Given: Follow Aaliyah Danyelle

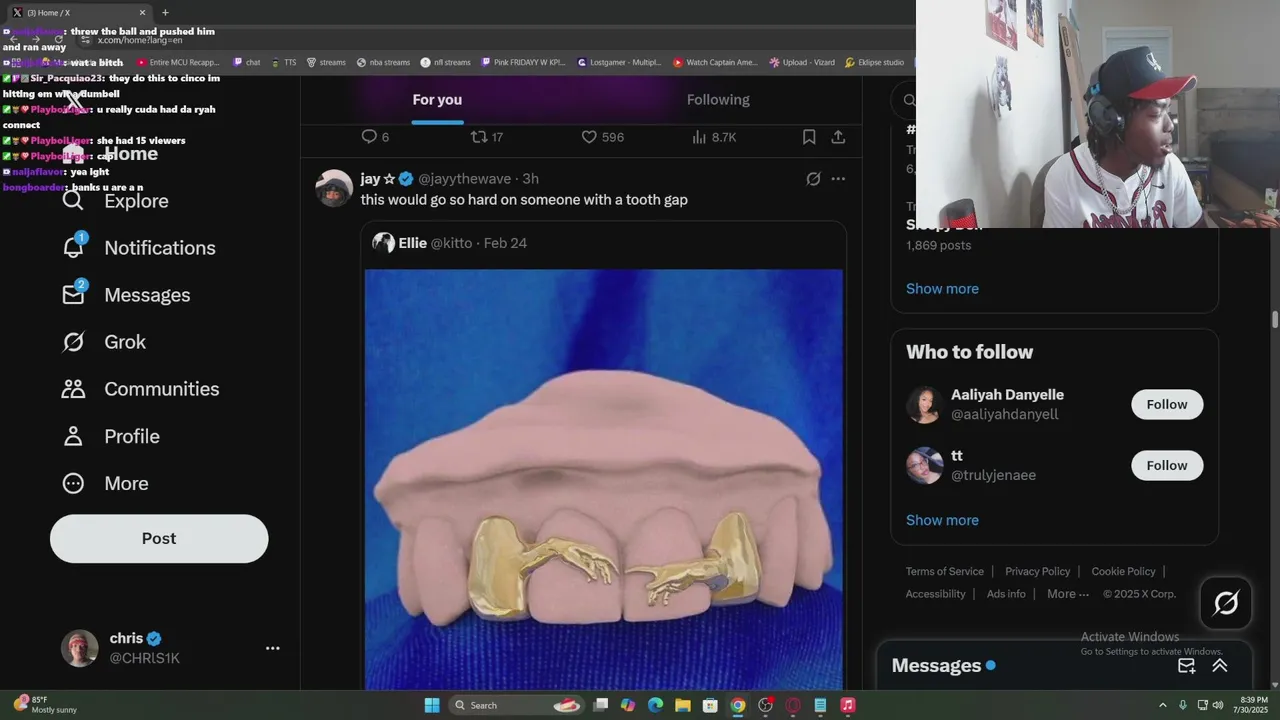Looking at the screenshot, I should coord(1167,404).
